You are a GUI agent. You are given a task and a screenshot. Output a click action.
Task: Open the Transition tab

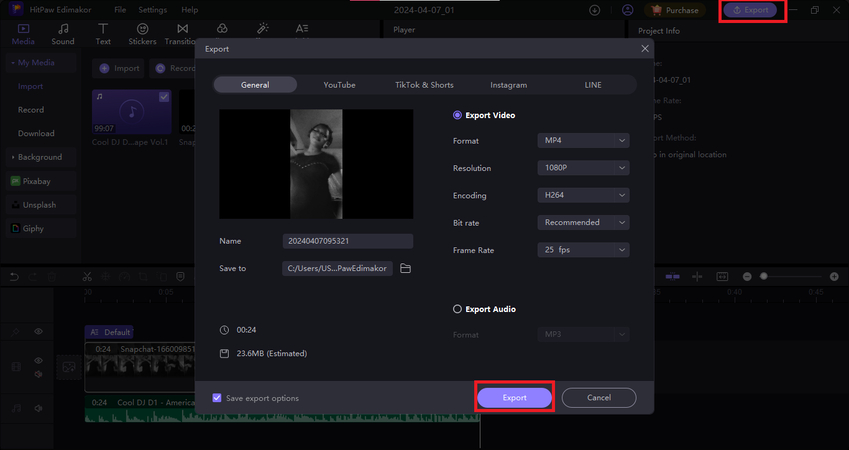(181, 34)
